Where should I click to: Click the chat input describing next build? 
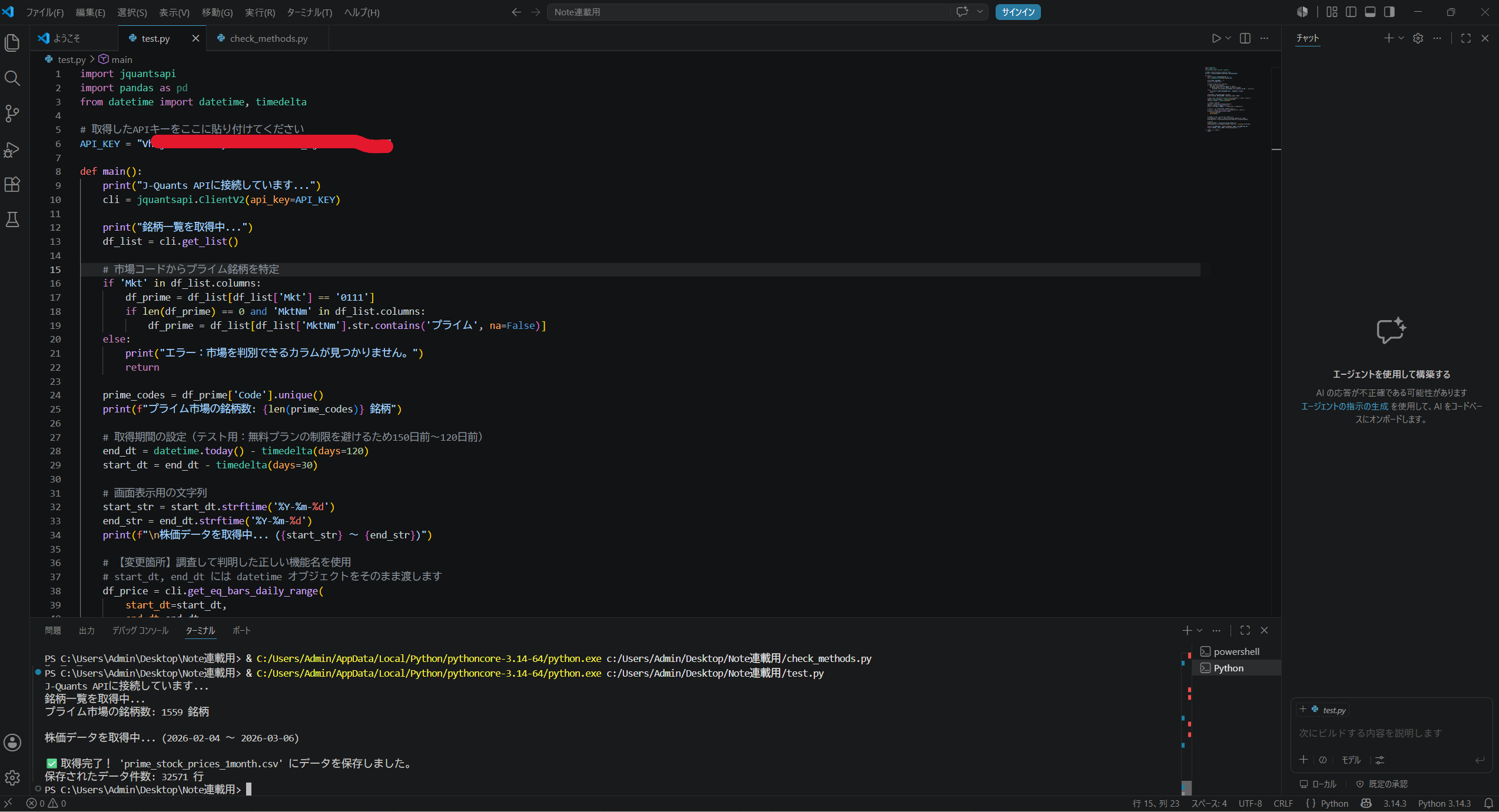[x=1392, y=733]
